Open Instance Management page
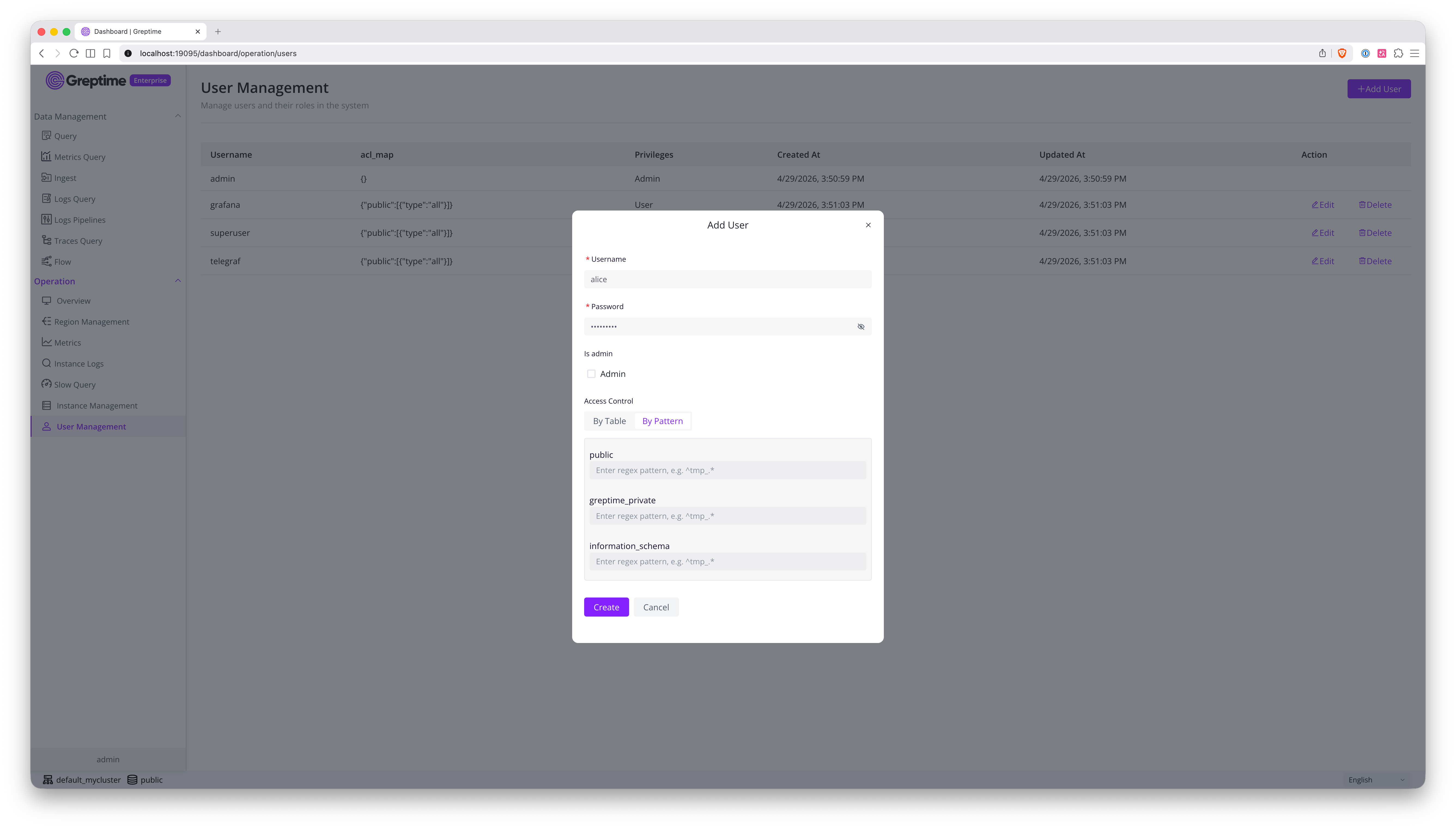This screenshot has width=1456, height=829. click(89, 406)
